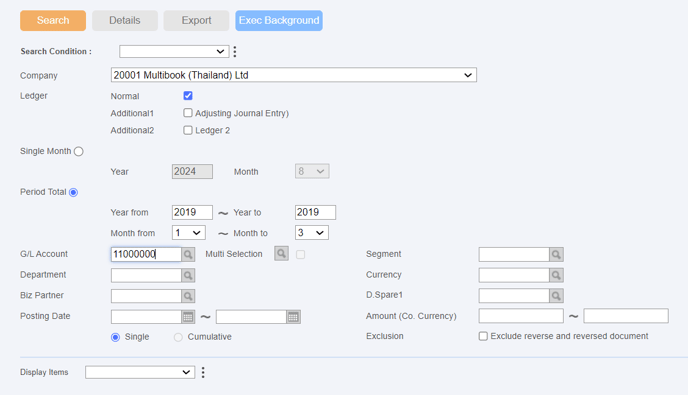The image size is (688, 395).
Task: Open the Display Items dropdown
Action: tap(140, 372)
